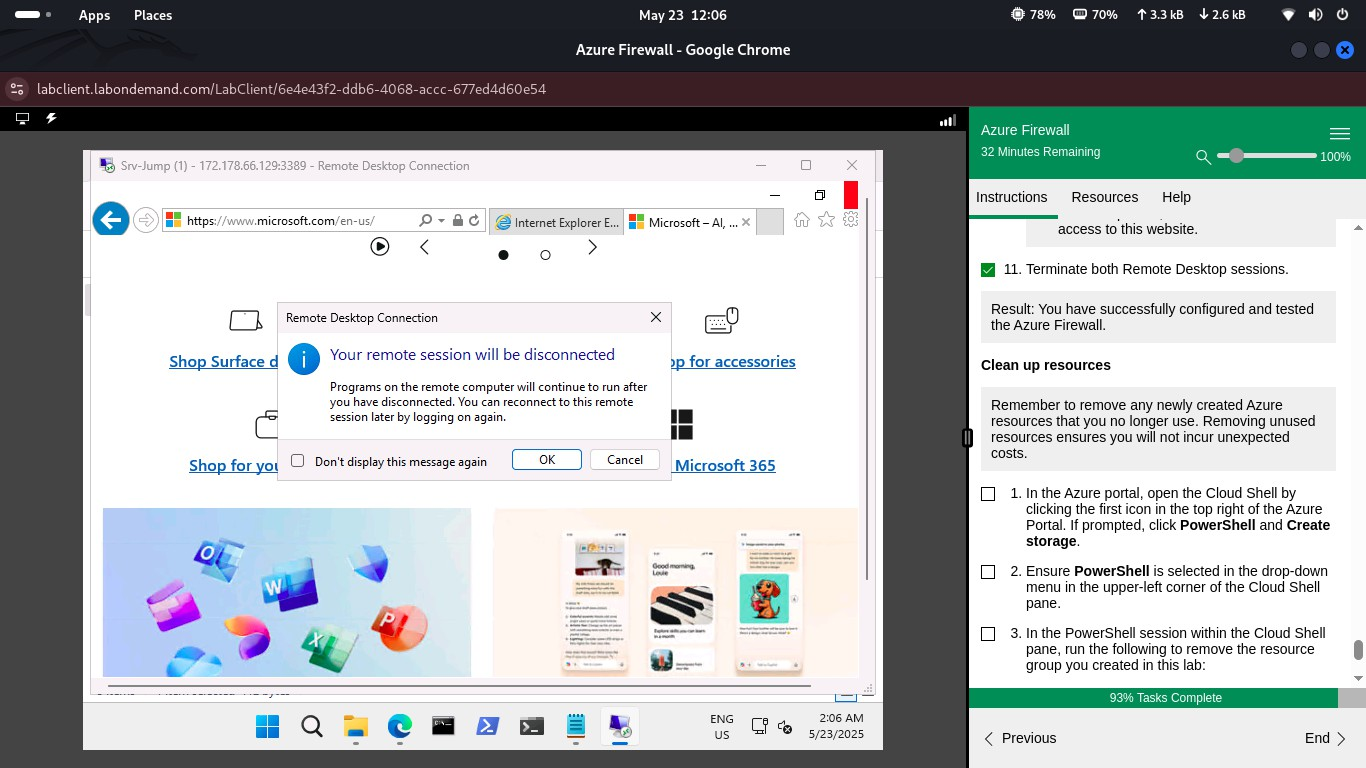Open the Internet Explorer Tools gear

pos(850,219)
